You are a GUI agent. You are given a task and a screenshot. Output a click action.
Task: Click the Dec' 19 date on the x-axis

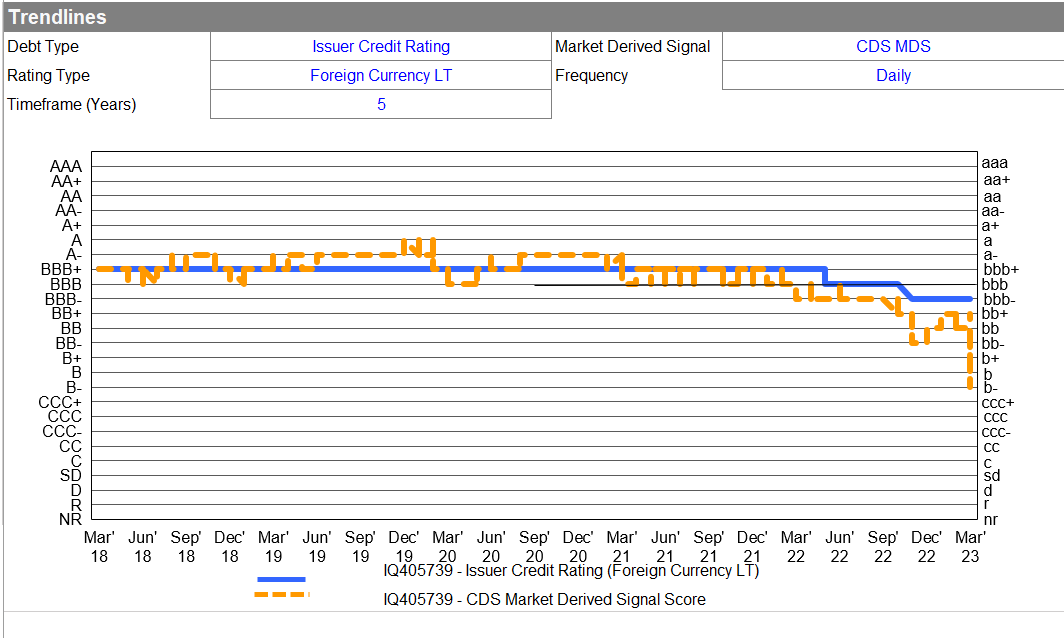coord(404,546)
